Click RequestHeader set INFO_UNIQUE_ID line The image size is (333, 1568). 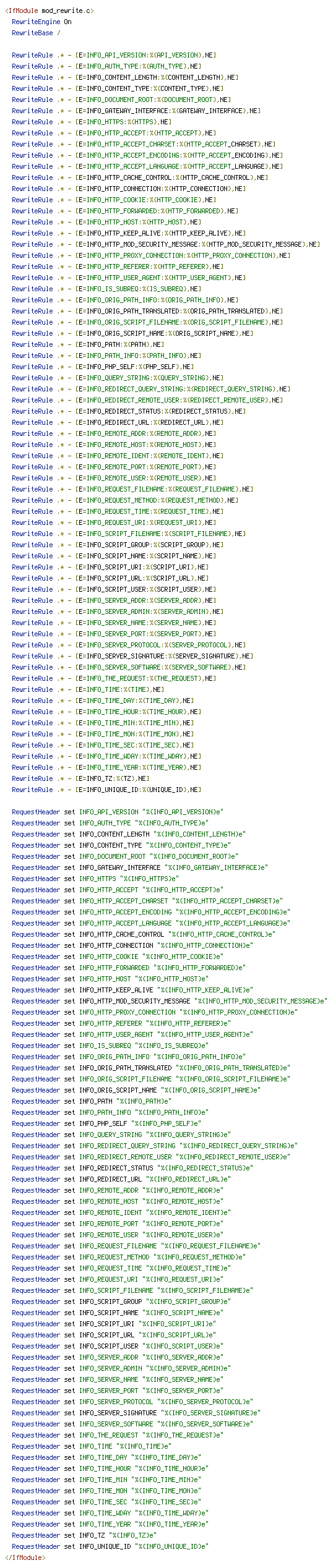tap(110, 1546)
